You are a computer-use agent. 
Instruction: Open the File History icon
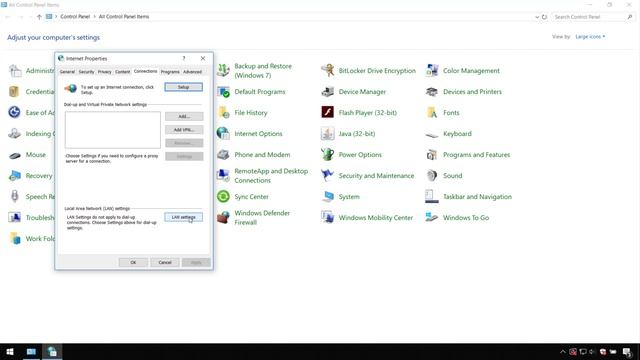coord(223,113)
